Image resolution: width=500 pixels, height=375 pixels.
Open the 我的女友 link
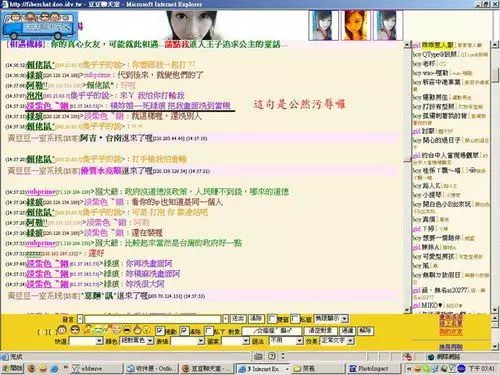pos(451,332)
